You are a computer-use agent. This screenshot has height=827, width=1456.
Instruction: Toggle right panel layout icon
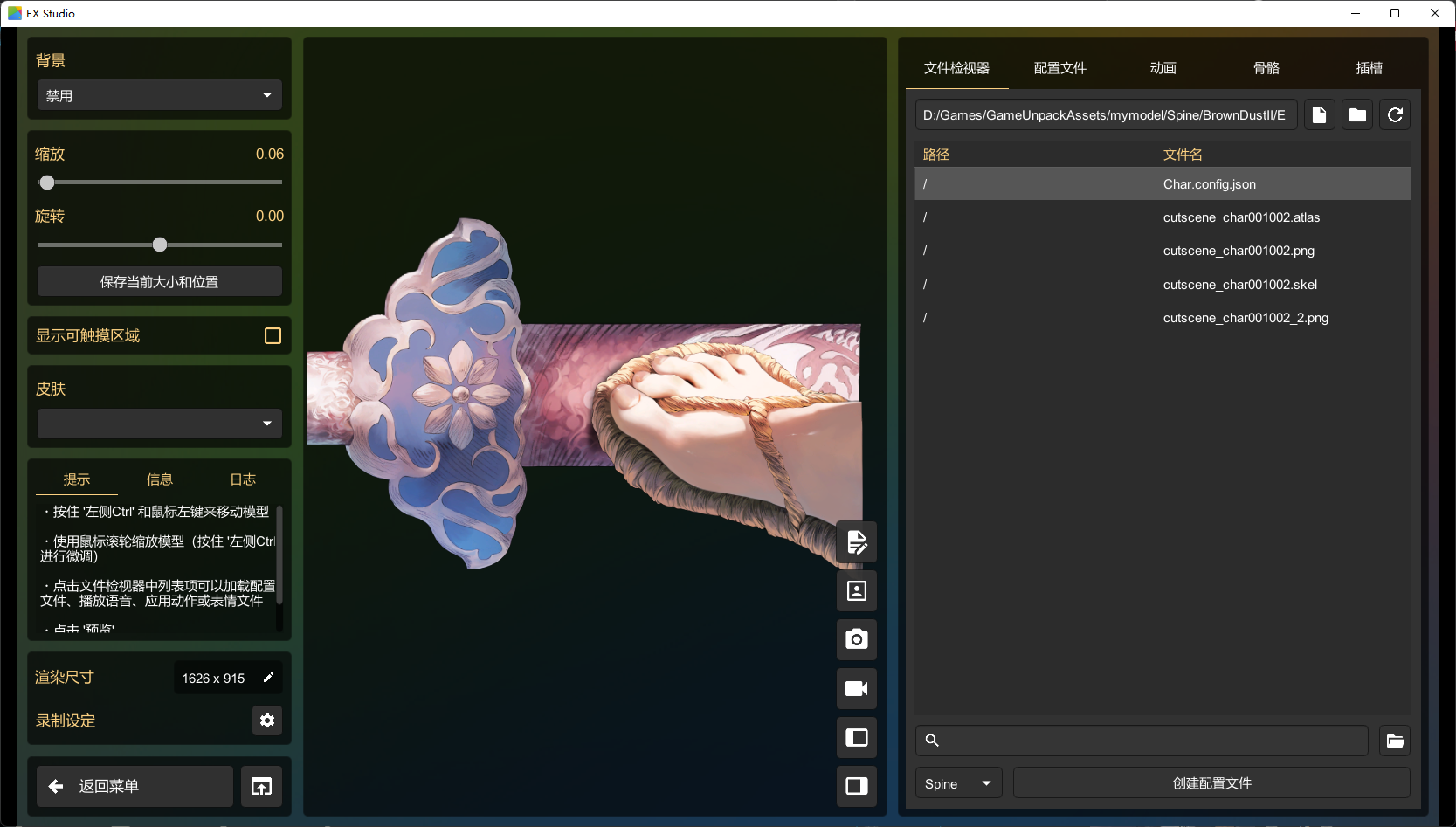857,786
